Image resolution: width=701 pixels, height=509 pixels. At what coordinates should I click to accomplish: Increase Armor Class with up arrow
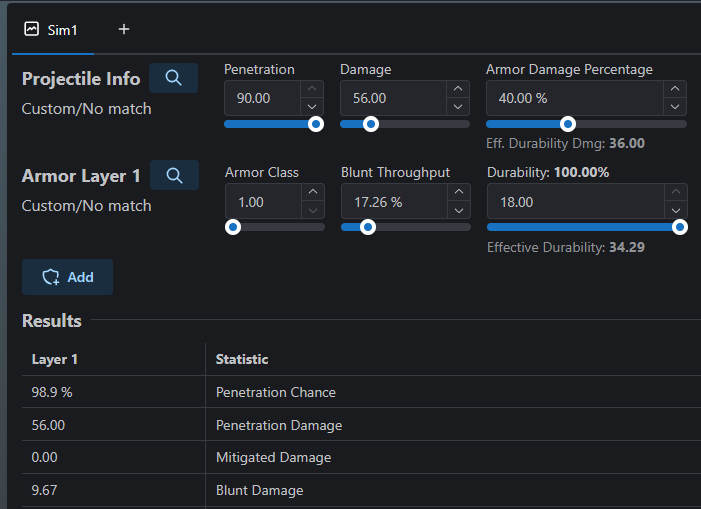click(313, 192)
